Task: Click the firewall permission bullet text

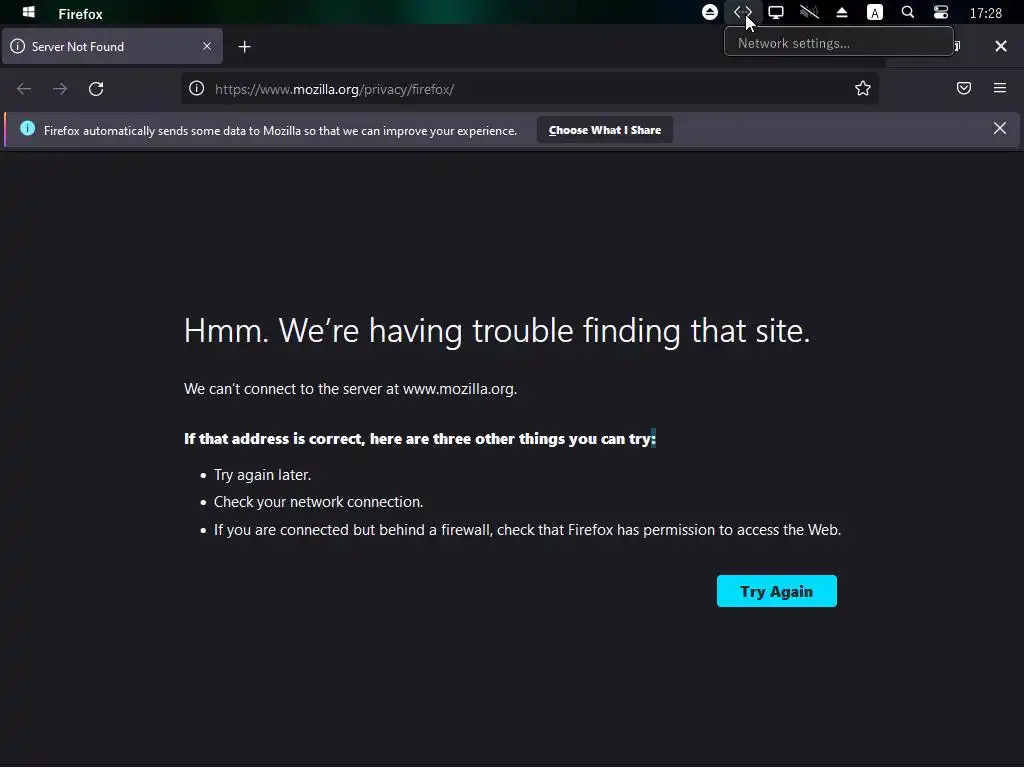Action: 528,530
